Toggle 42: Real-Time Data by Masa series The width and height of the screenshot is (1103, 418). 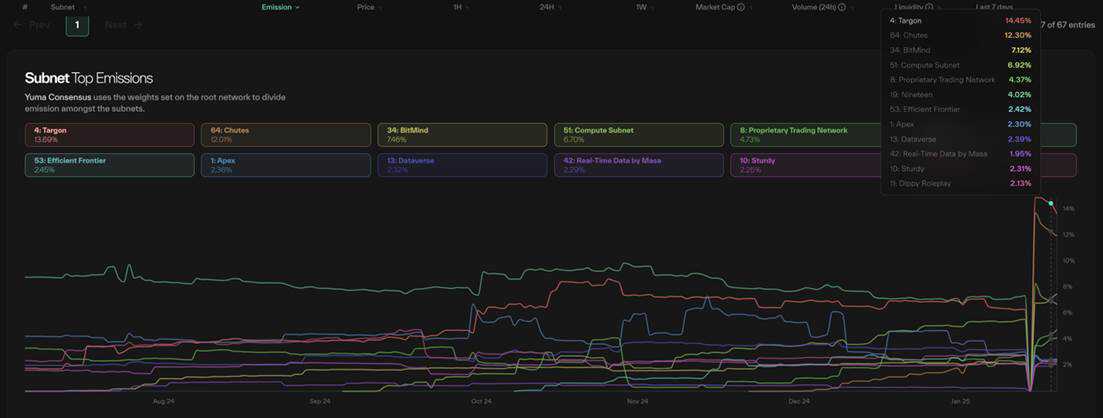coord(638,164)
